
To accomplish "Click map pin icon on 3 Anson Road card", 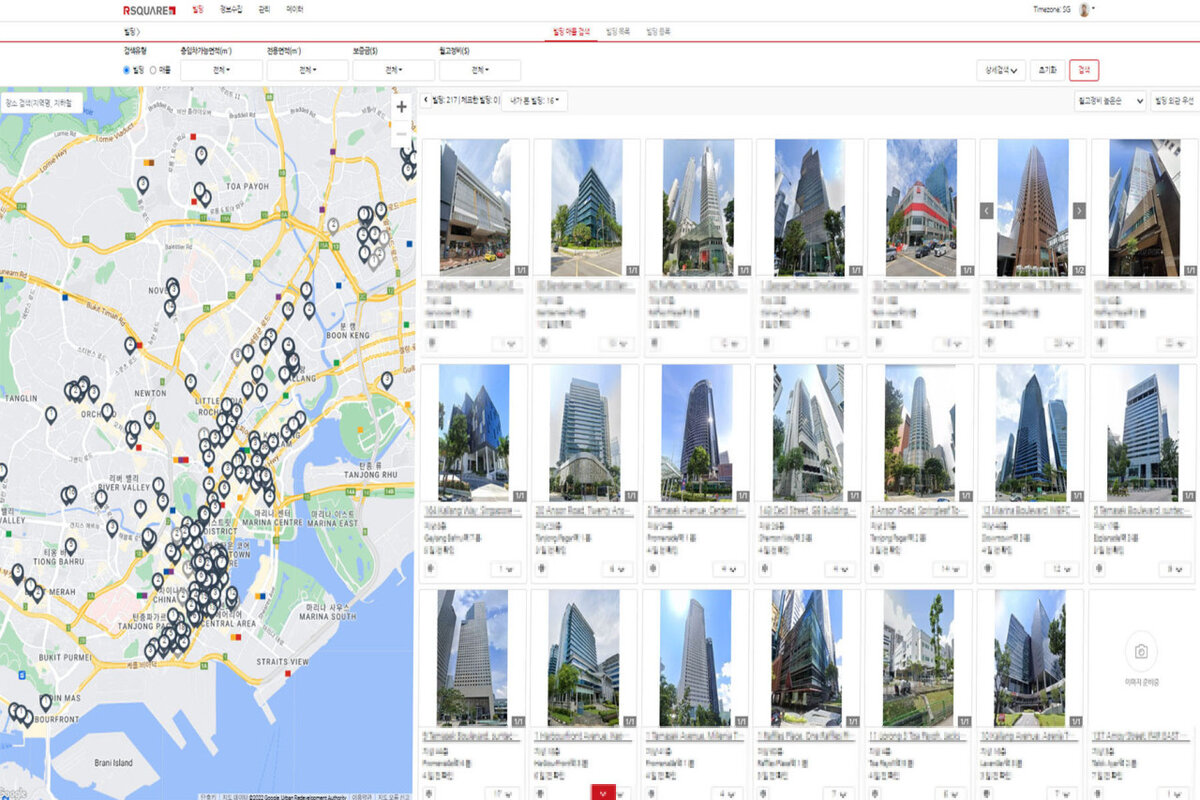I will coord(877,569).
